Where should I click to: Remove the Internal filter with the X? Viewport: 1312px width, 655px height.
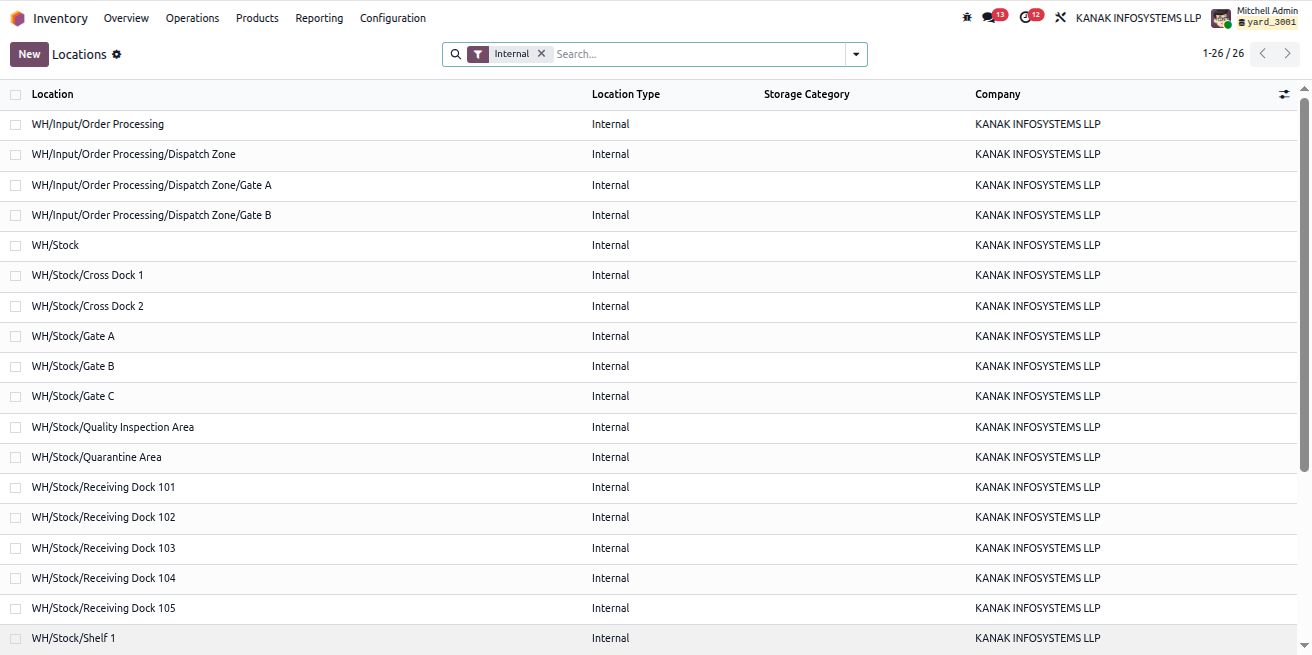(541, 54)
